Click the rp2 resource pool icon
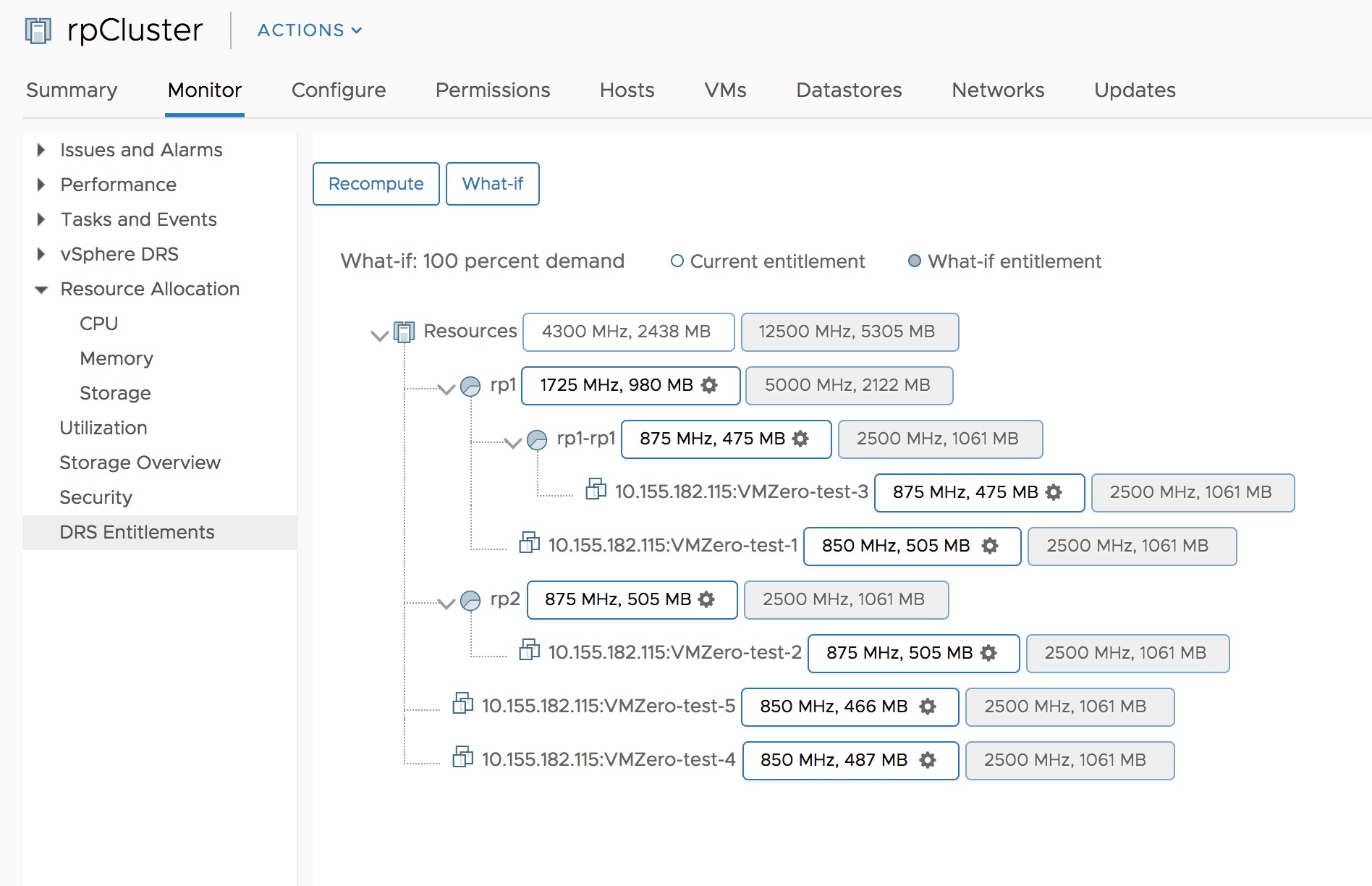Screen dimensions: 1372x886 tap(470, 600)
